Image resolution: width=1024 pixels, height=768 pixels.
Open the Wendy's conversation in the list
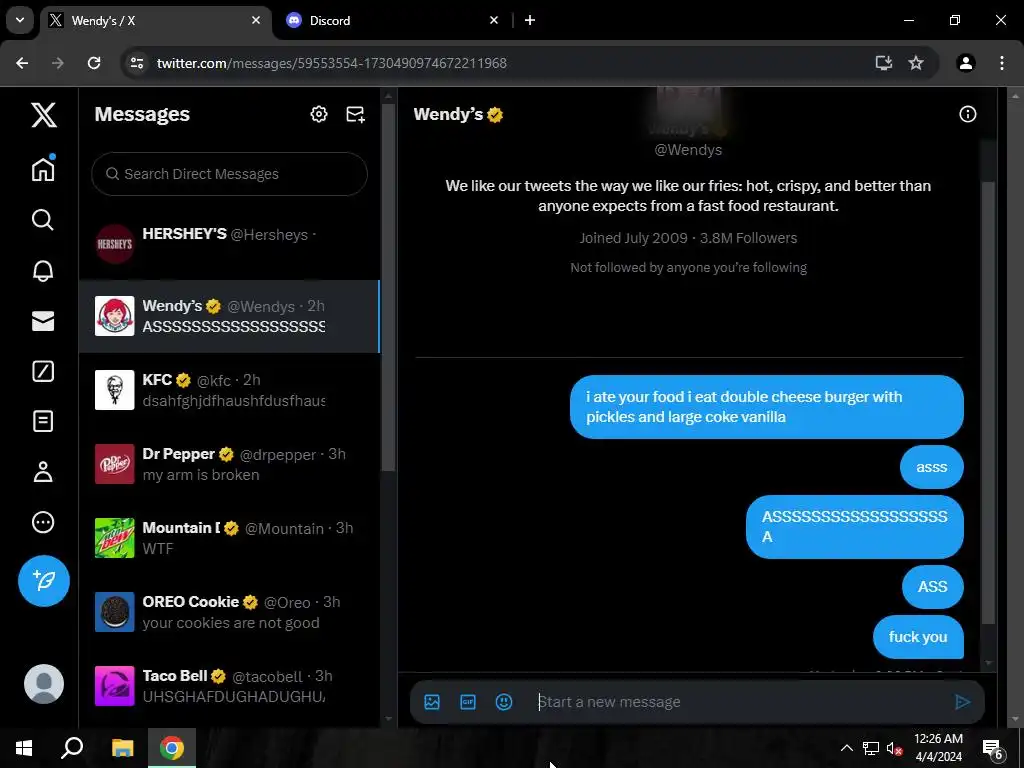coord(229,316)
